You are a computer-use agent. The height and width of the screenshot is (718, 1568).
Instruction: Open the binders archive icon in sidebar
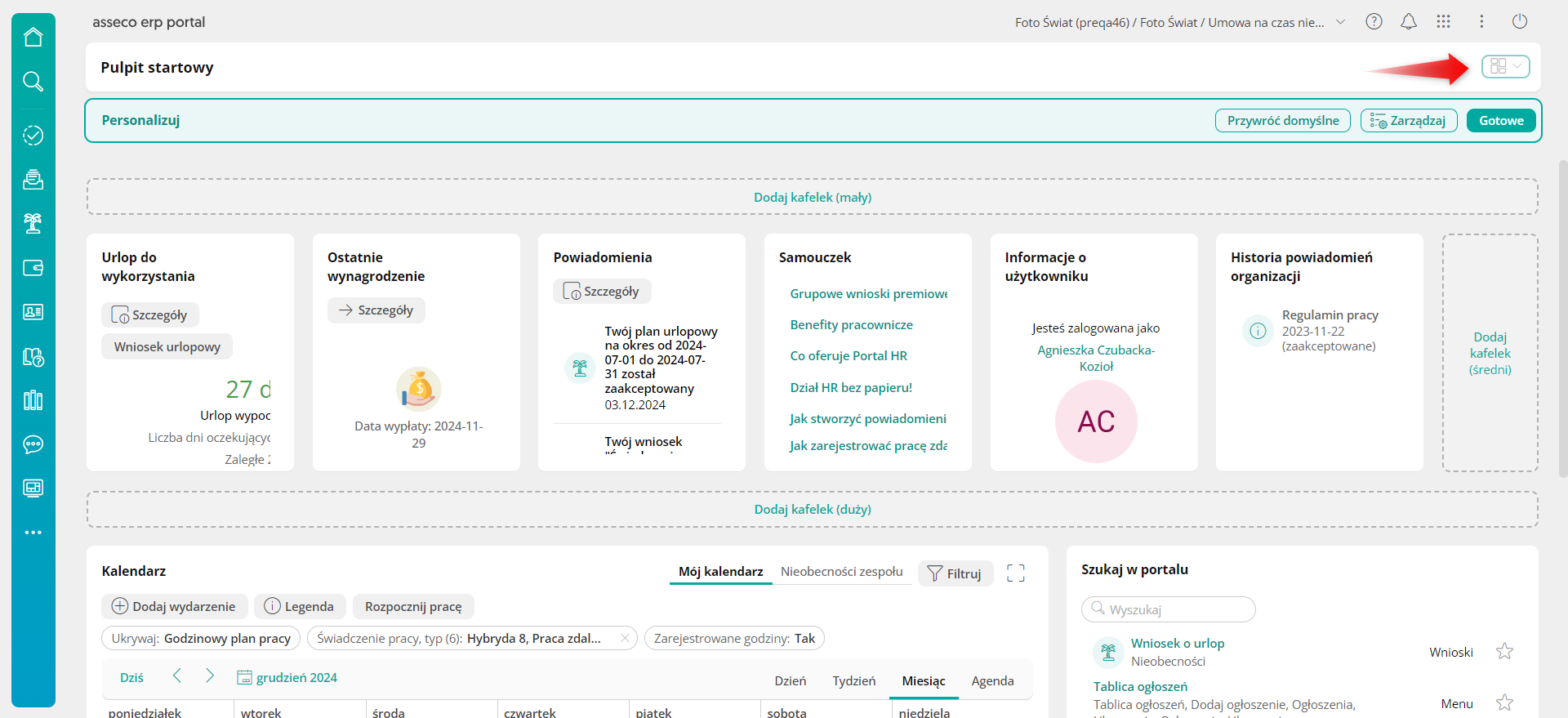(33, 400)
